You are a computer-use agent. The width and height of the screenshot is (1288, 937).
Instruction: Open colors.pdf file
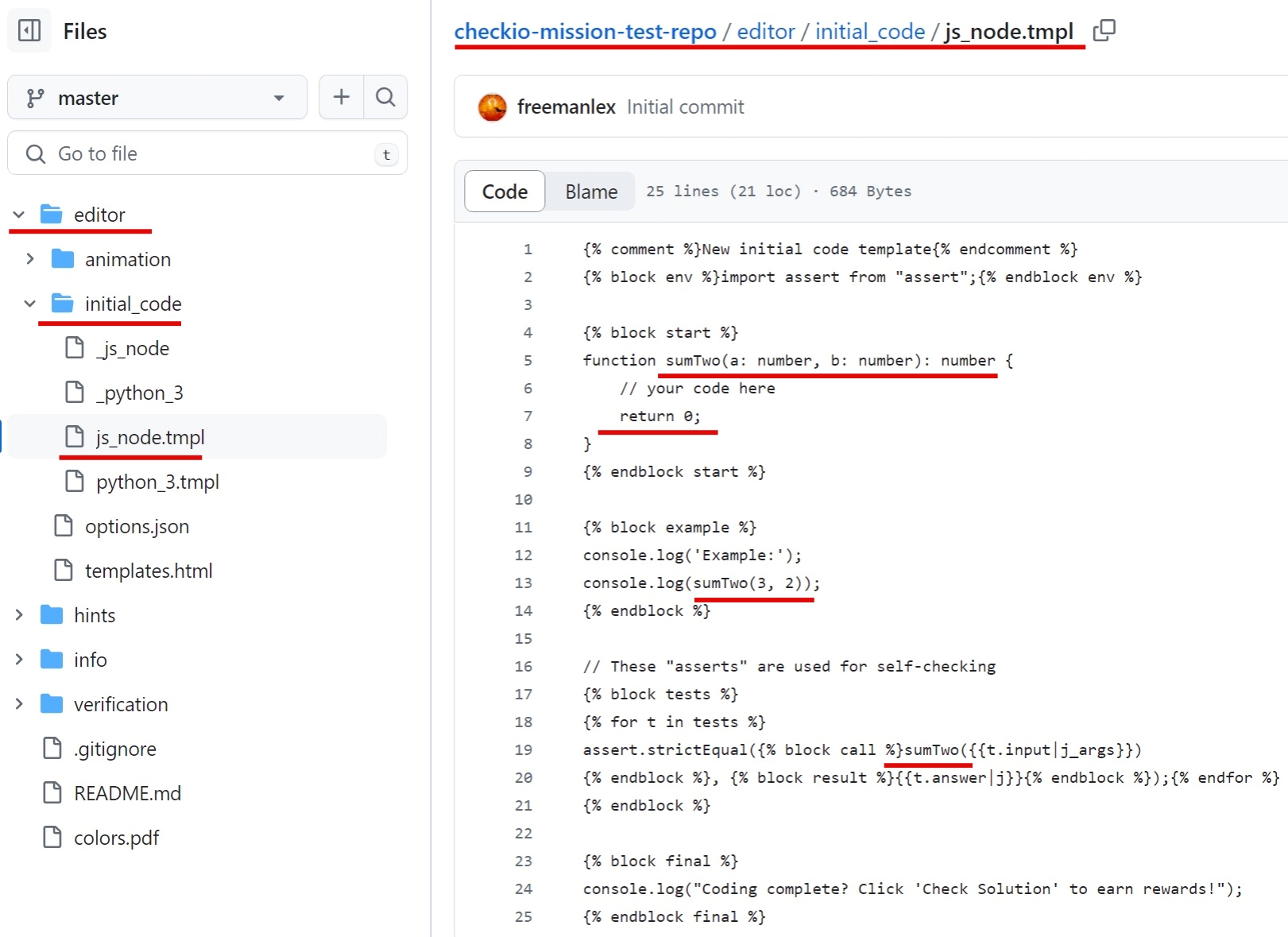pyautogui.click(x=116, y=838)
